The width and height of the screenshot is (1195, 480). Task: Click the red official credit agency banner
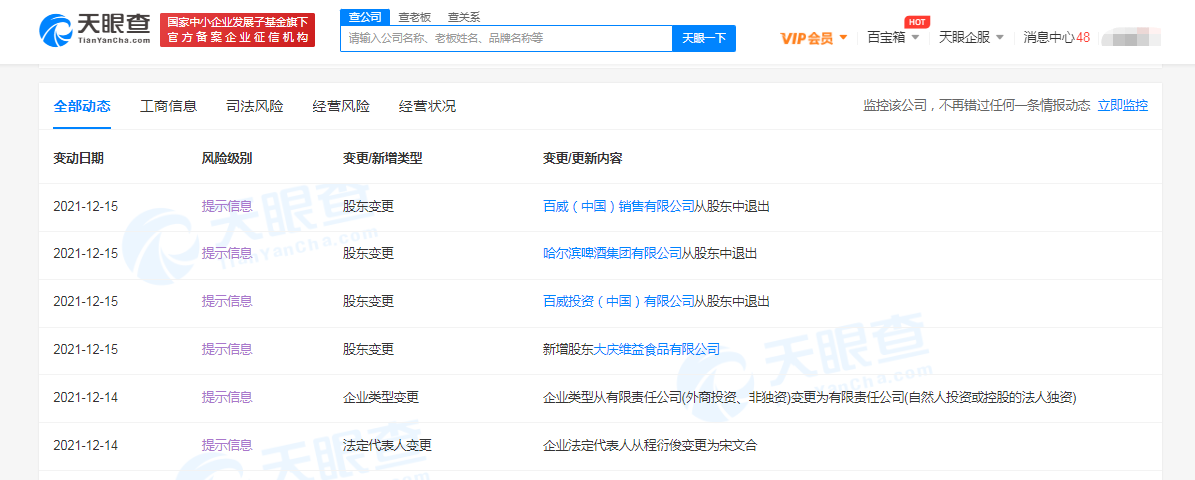[238, 30]
